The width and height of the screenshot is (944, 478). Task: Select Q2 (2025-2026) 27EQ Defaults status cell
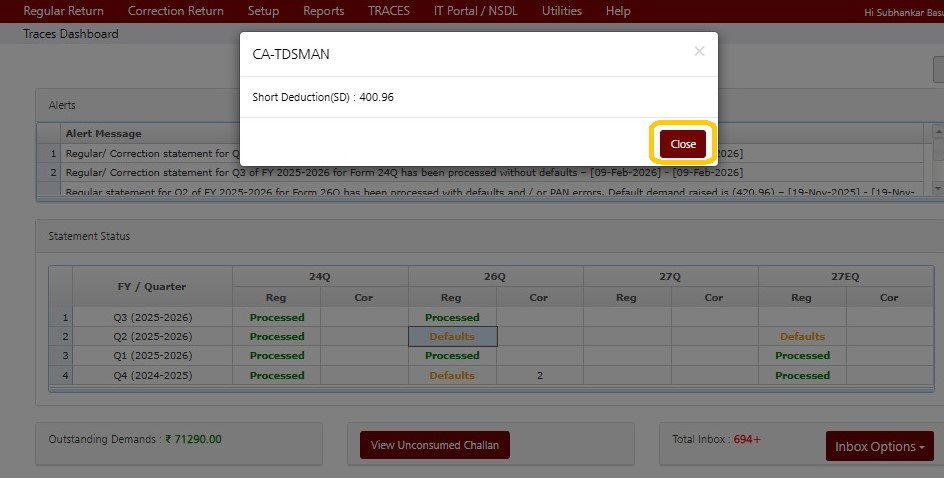click(802, 337)
